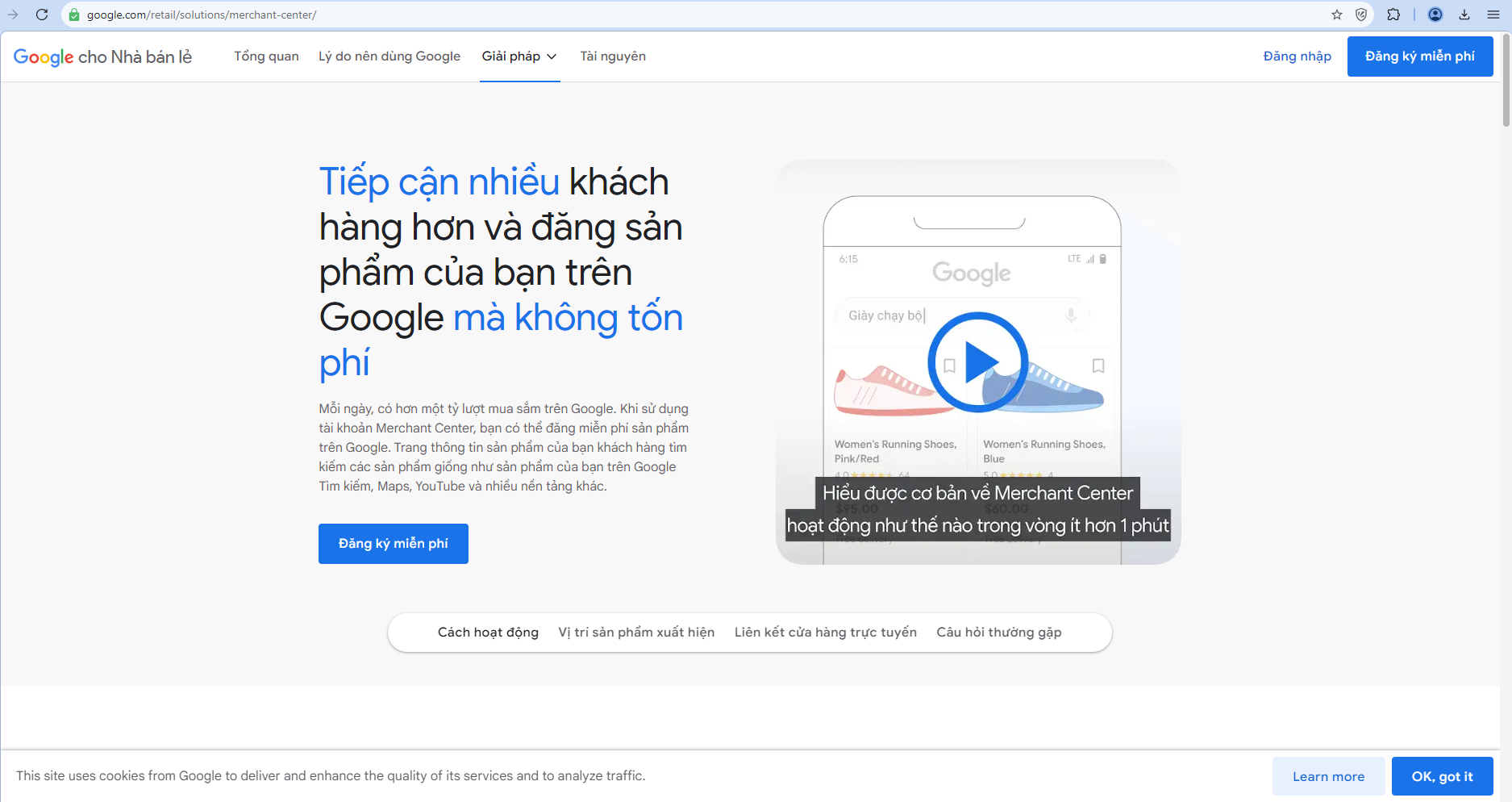
Task: Bookmark page with the star icon
Action: coord(1337,15)
